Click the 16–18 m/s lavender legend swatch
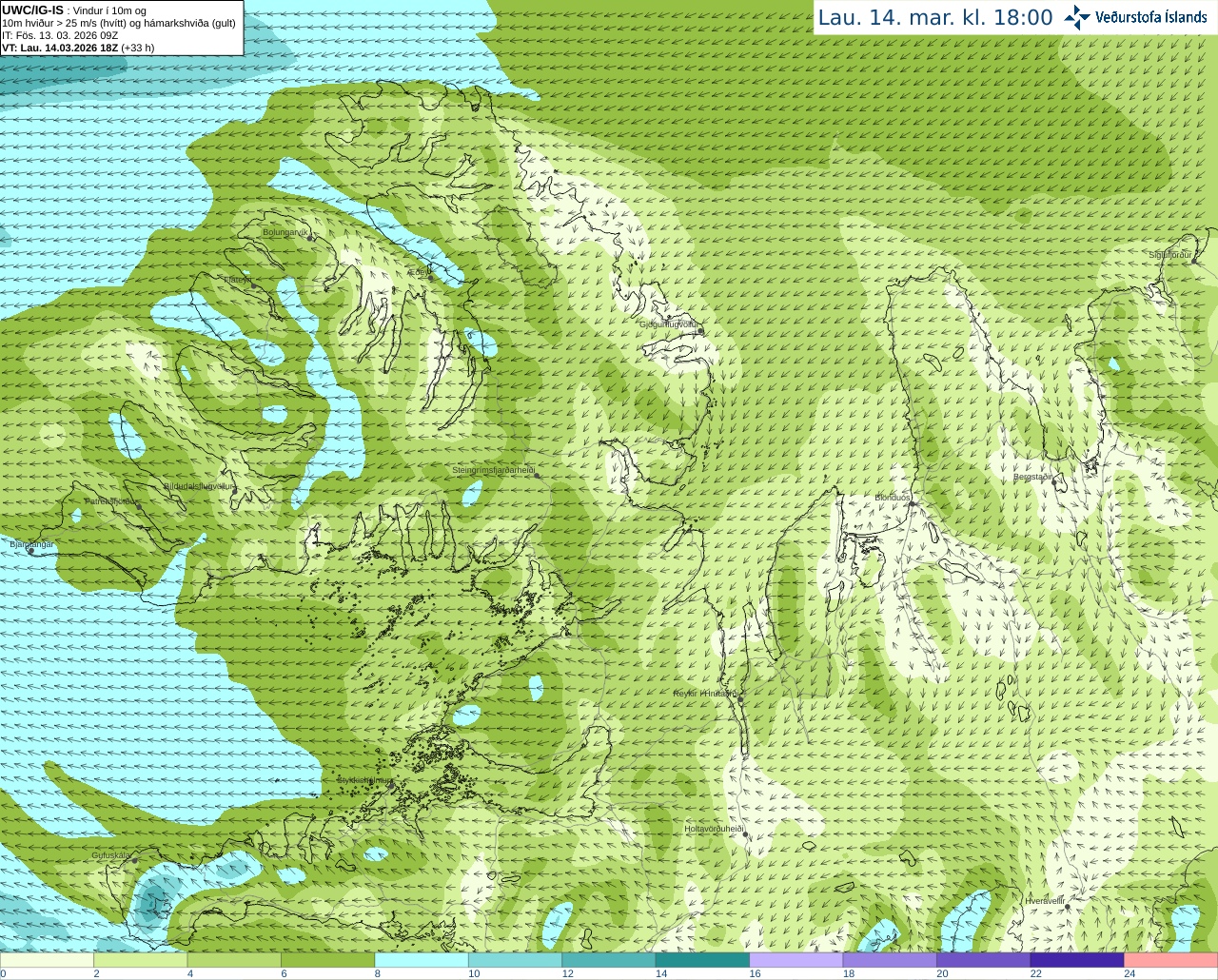1218x980 pixels. coord(796,960)
